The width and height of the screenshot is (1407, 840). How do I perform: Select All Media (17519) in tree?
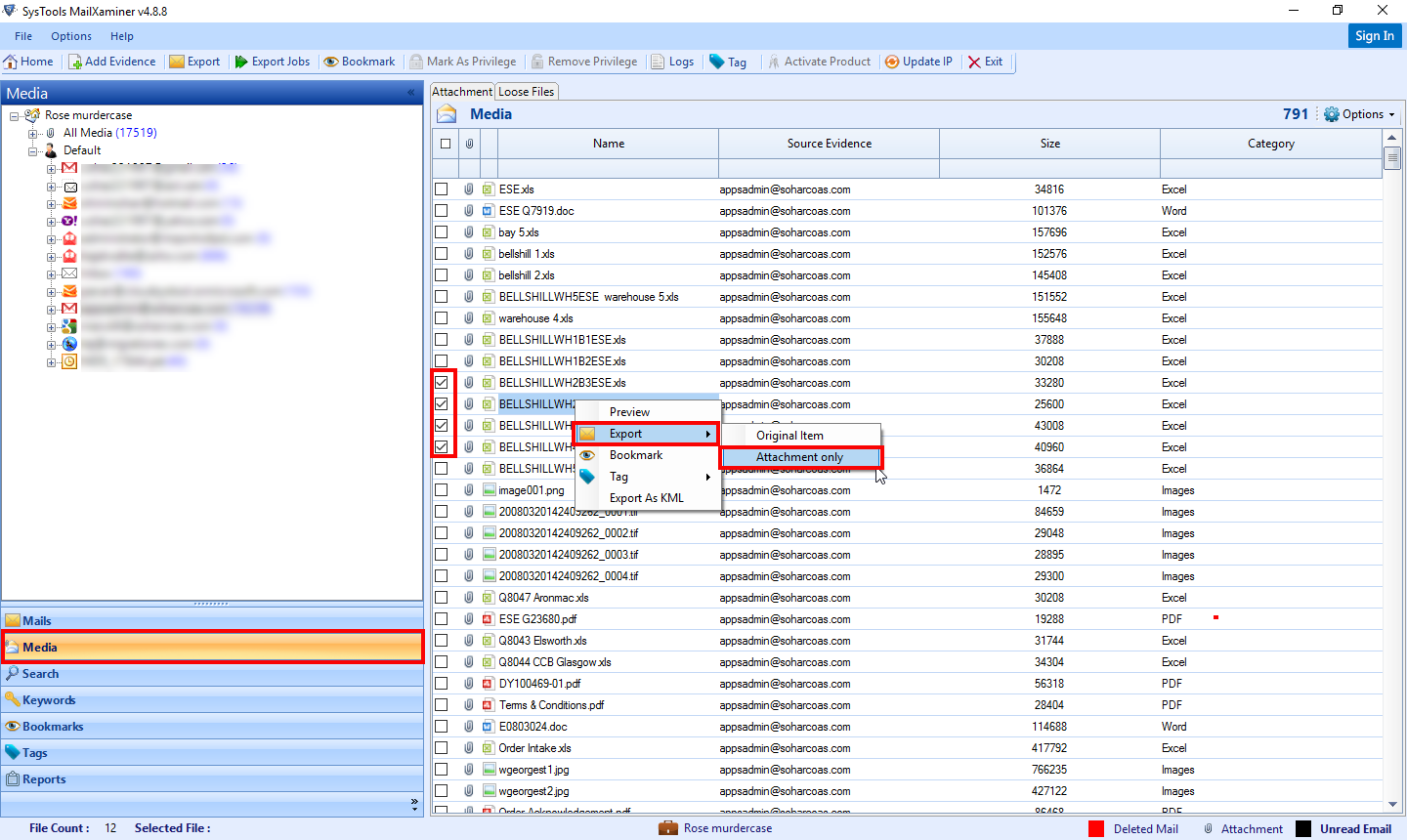point(109,133)
